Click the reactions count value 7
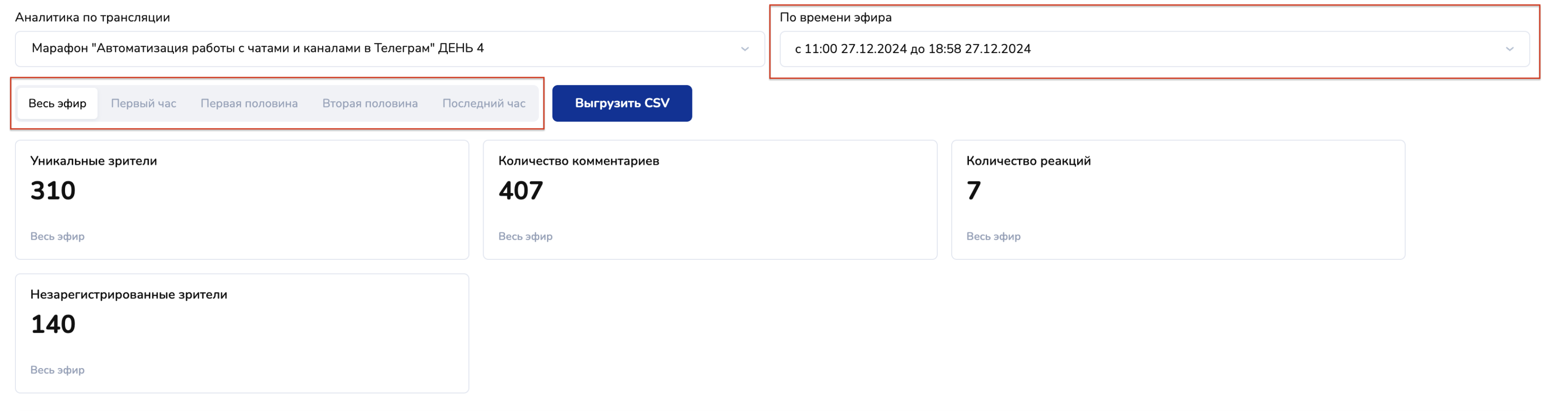The image size is (1568, 411). [973, 191]
